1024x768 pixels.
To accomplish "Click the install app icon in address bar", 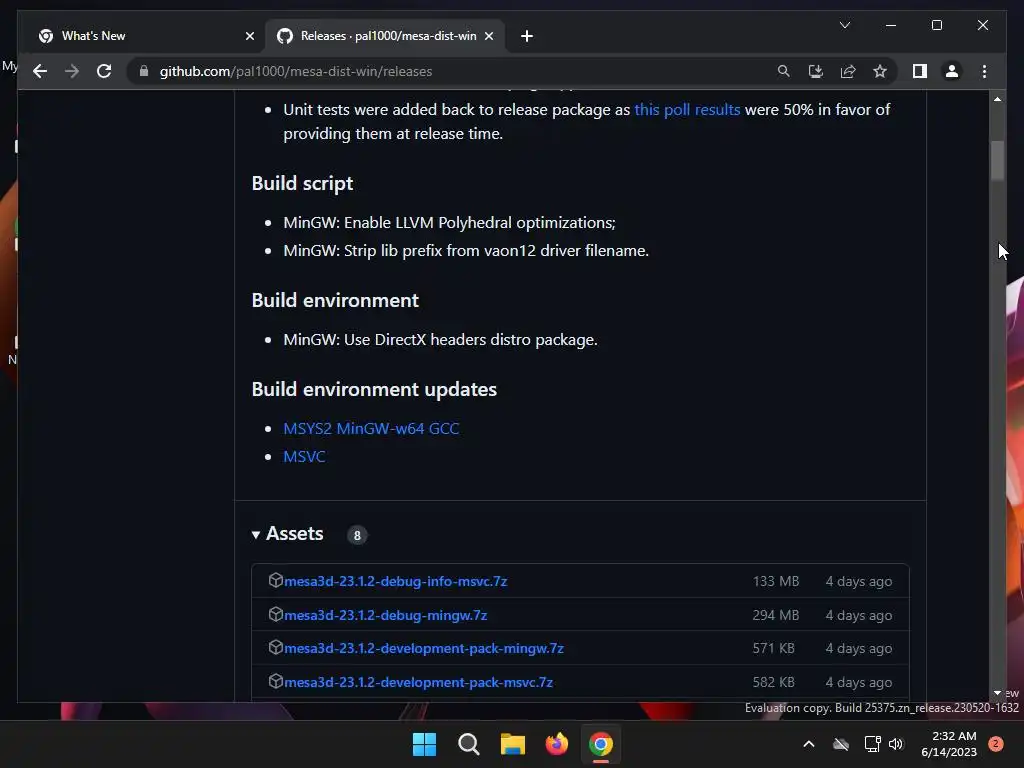I will pyautogui.click(x=816, y=71).
